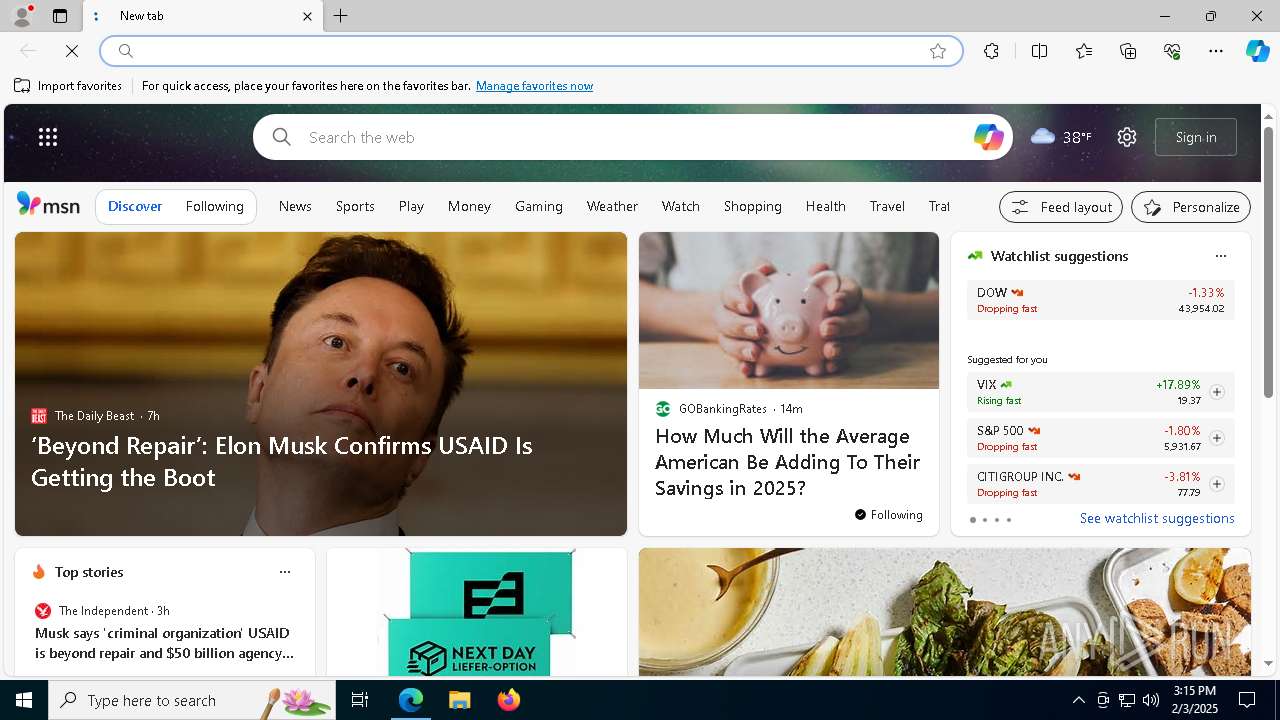Open weather showing 38°F
This screenshot has height=720, width=1280.
coord(1061,137)
